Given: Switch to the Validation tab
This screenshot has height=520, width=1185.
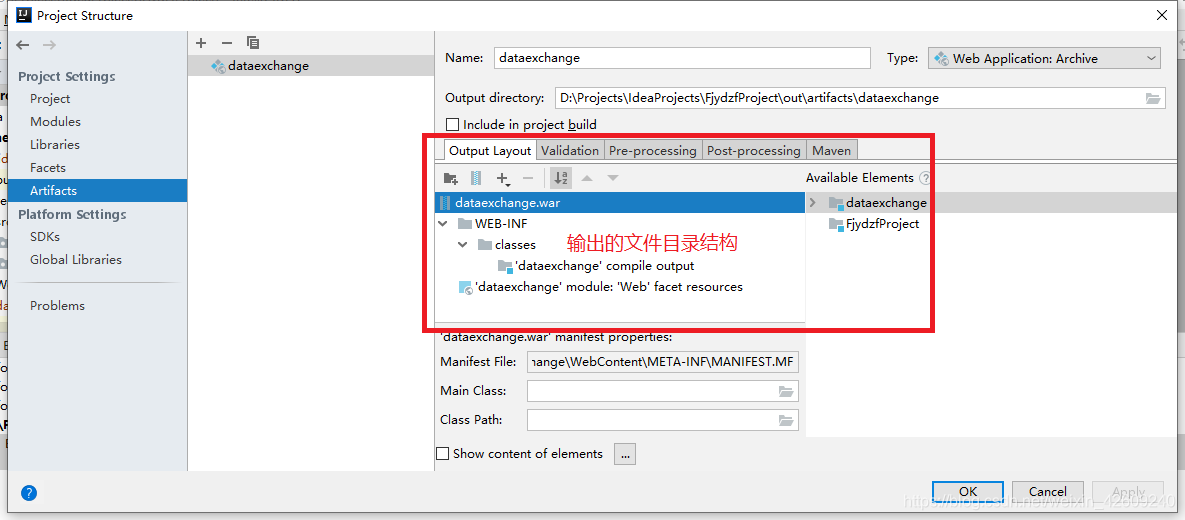Looking at the screenshot, I should pyautogui.click(x=570, y=150).
